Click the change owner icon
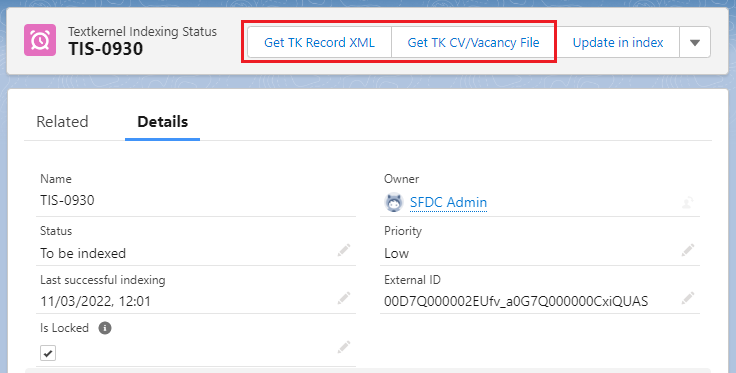The width and height of the screenshot is (736, 373). click(688, 203)
